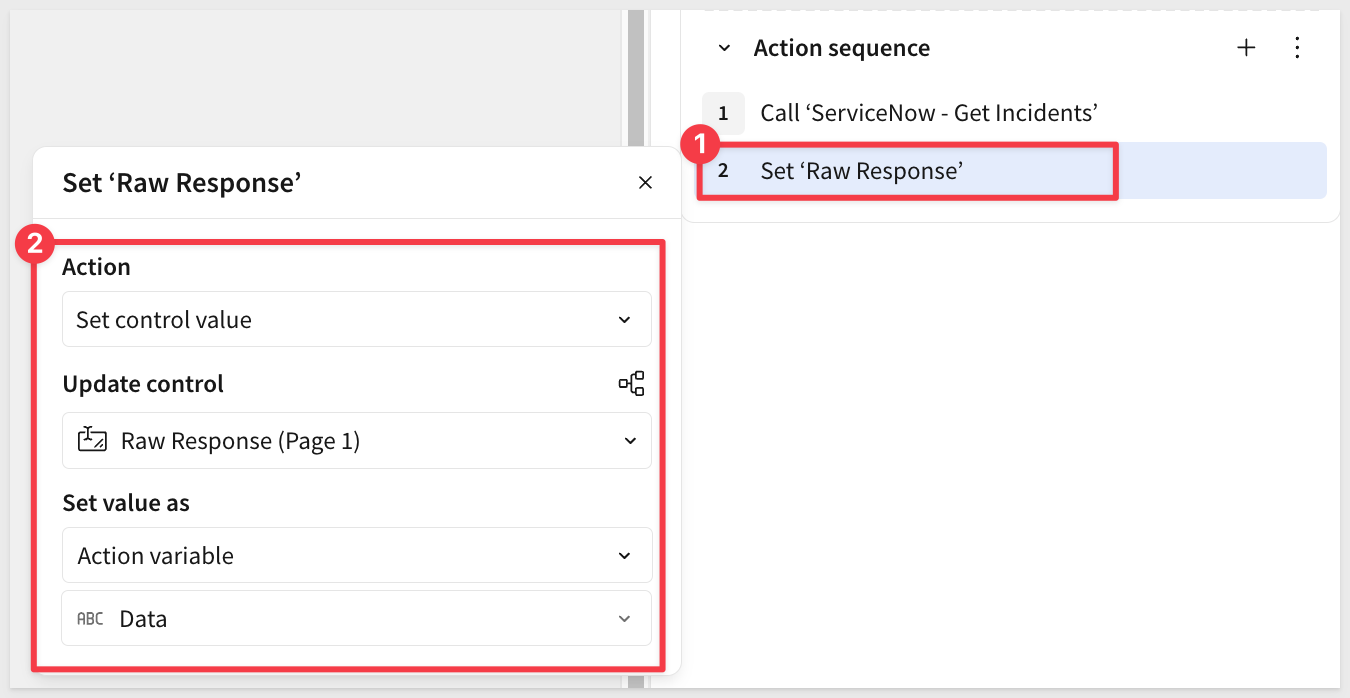Open the 'Raw Response (Page 1)' dropdown
The height and width of the screenshot is (698, 1350).
click(356, 441)
